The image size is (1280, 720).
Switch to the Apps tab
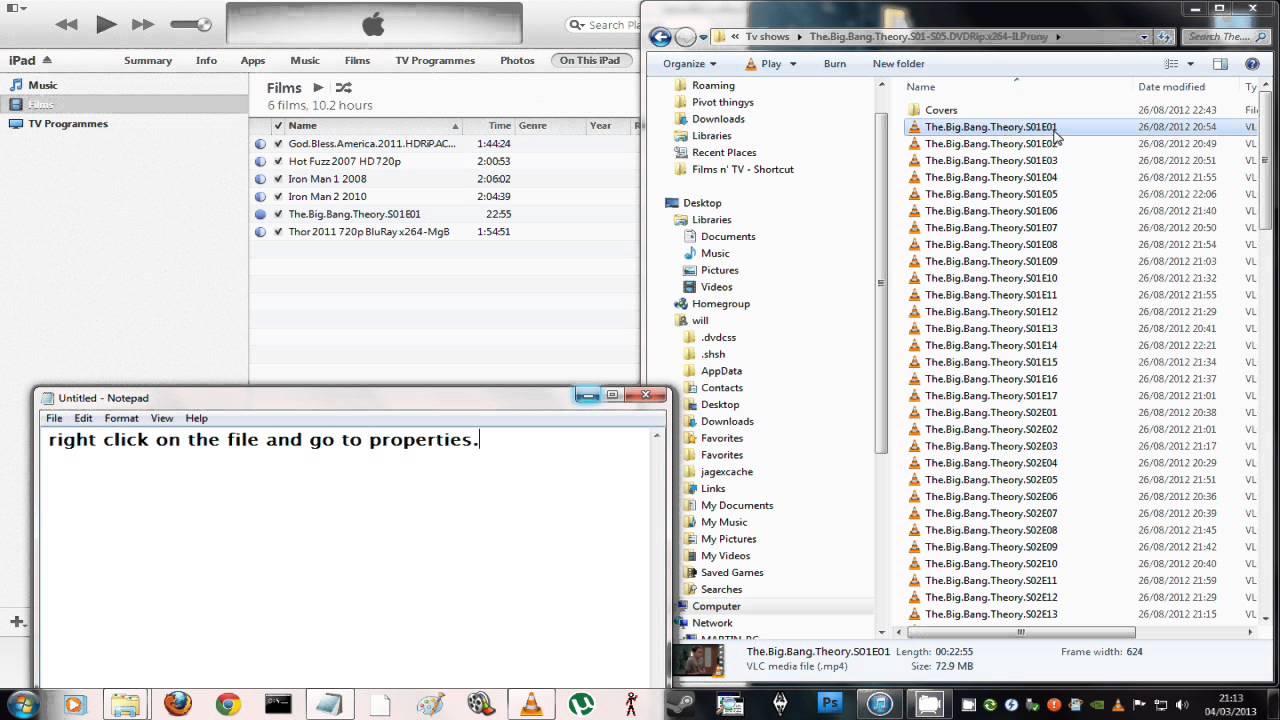[253, 60]
